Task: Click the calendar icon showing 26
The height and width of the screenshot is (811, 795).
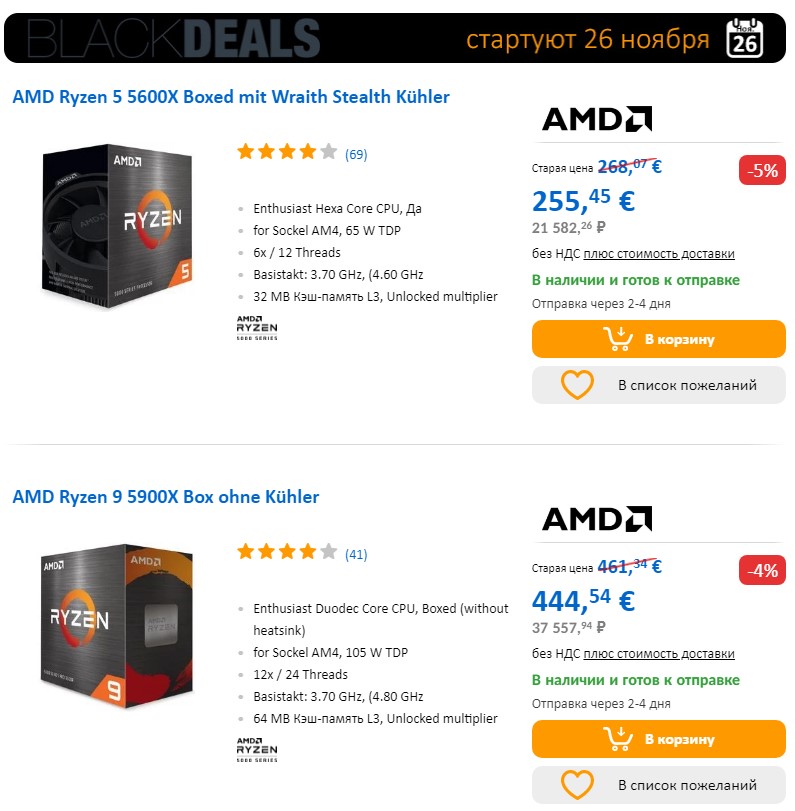Action: (743, 39)
